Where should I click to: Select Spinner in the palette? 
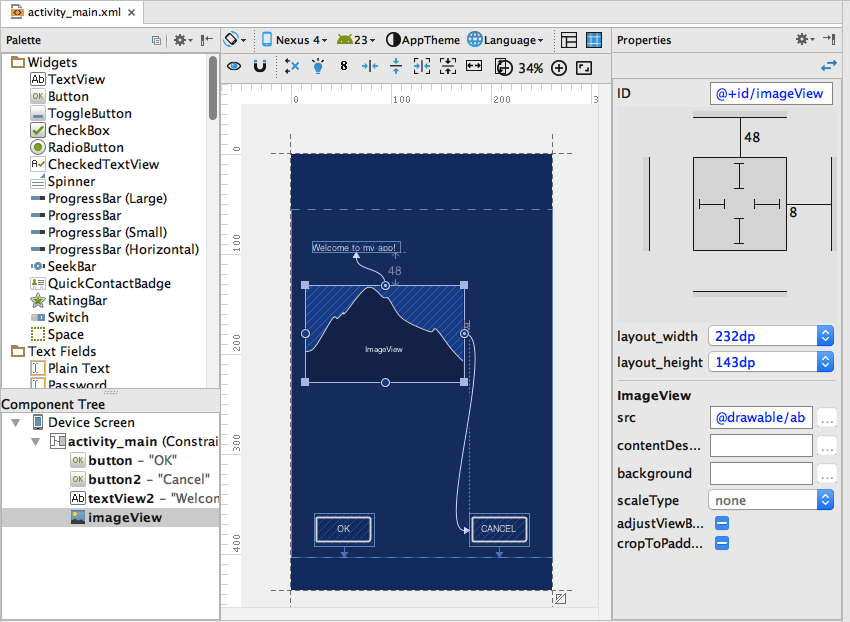tap(63, 181)
